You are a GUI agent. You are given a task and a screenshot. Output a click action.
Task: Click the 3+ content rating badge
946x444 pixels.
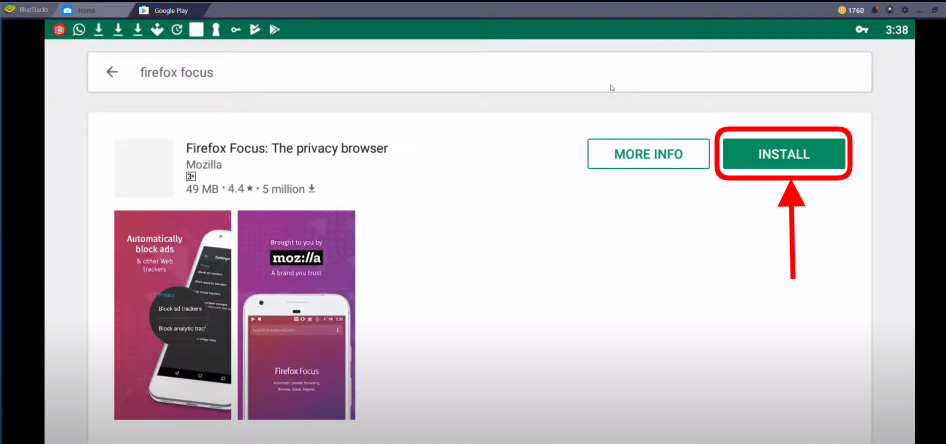191,176
